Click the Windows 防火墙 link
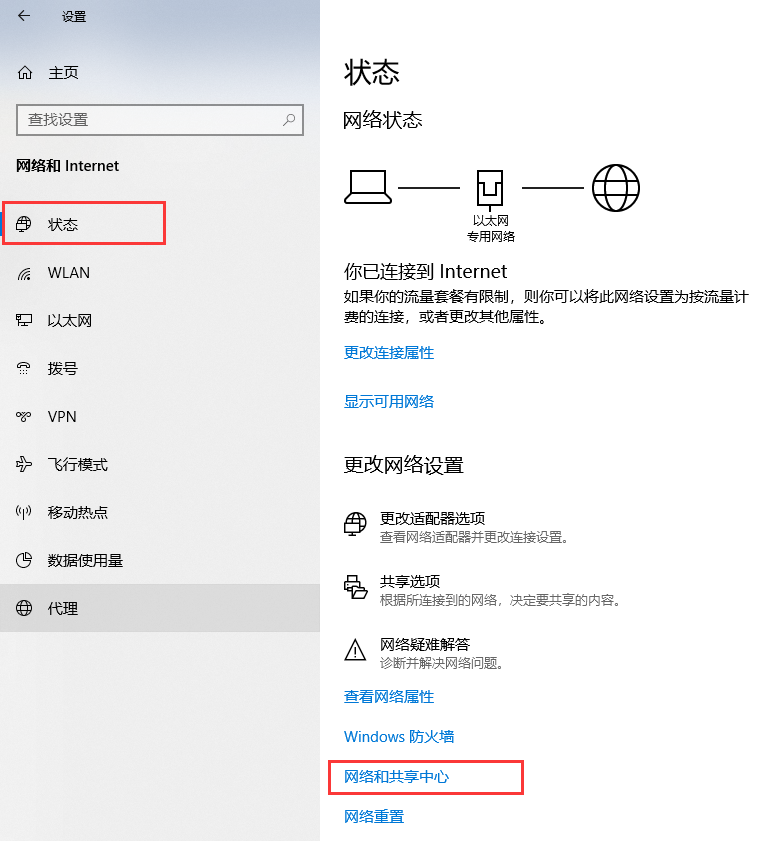 (399, 737)
